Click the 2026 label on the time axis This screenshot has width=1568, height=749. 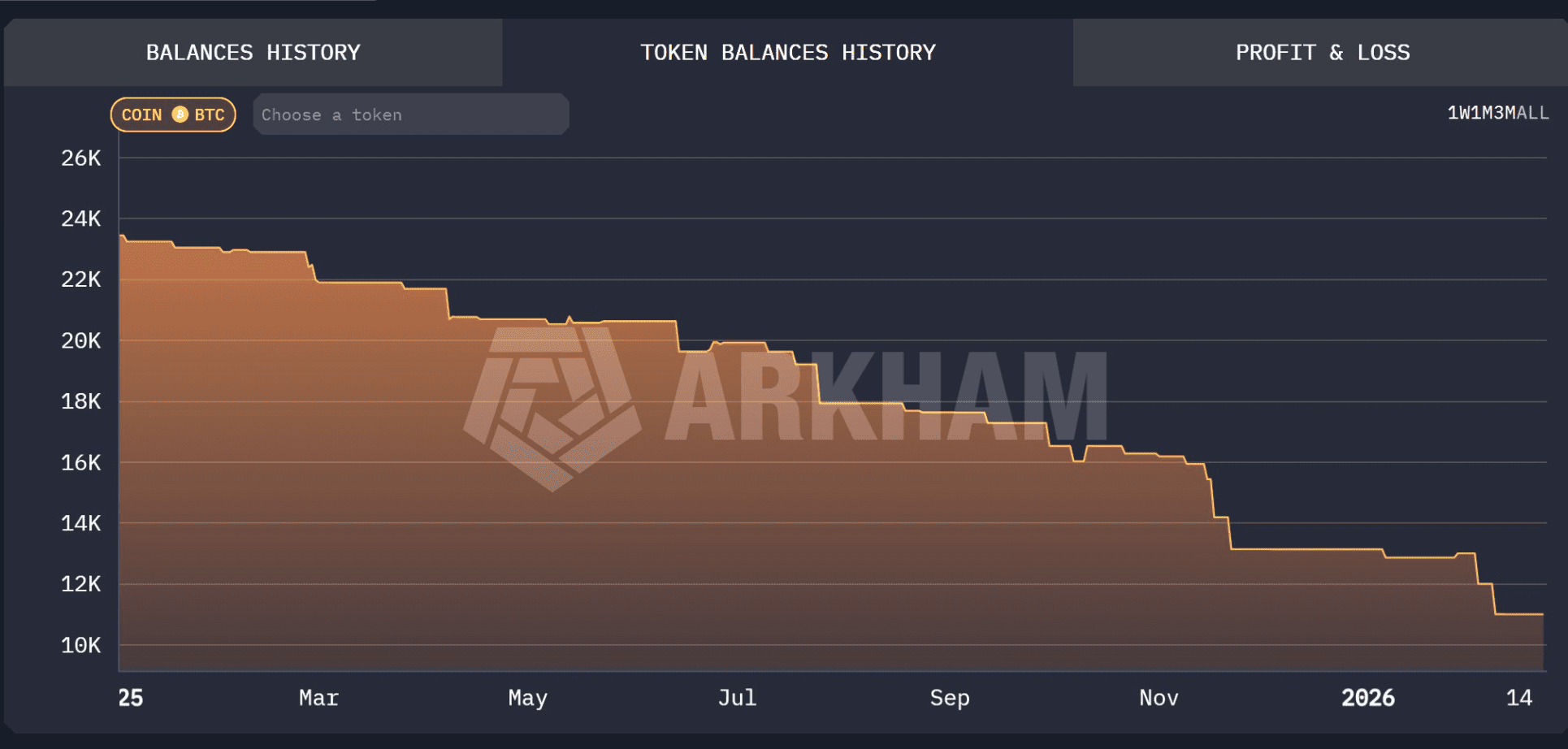pos(1367,698)
